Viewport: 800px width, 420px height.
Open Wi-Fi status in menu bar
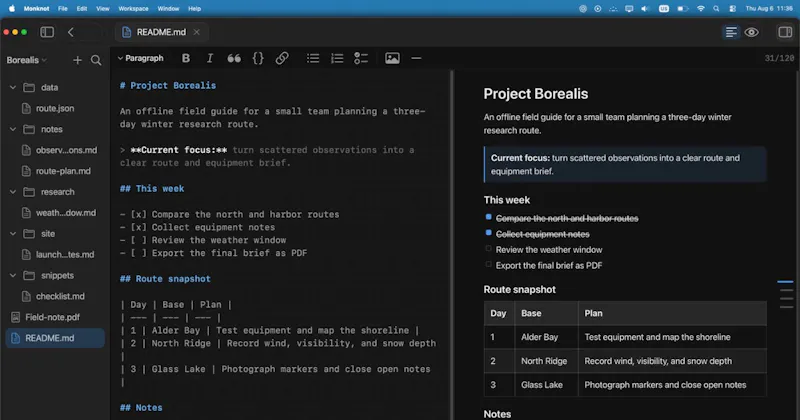pos(701,9)
